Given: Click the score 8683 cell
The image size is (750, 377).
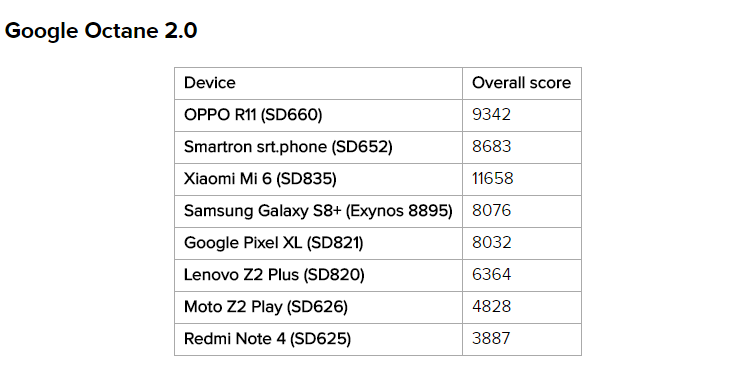Looking at the screenshot, I should coord(522,147).
